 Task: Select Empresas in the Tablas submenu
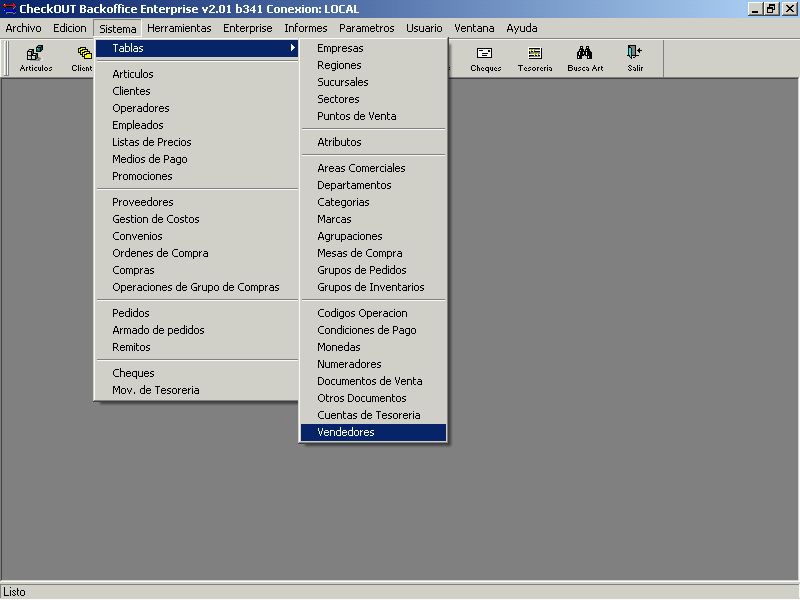[373, 48]
